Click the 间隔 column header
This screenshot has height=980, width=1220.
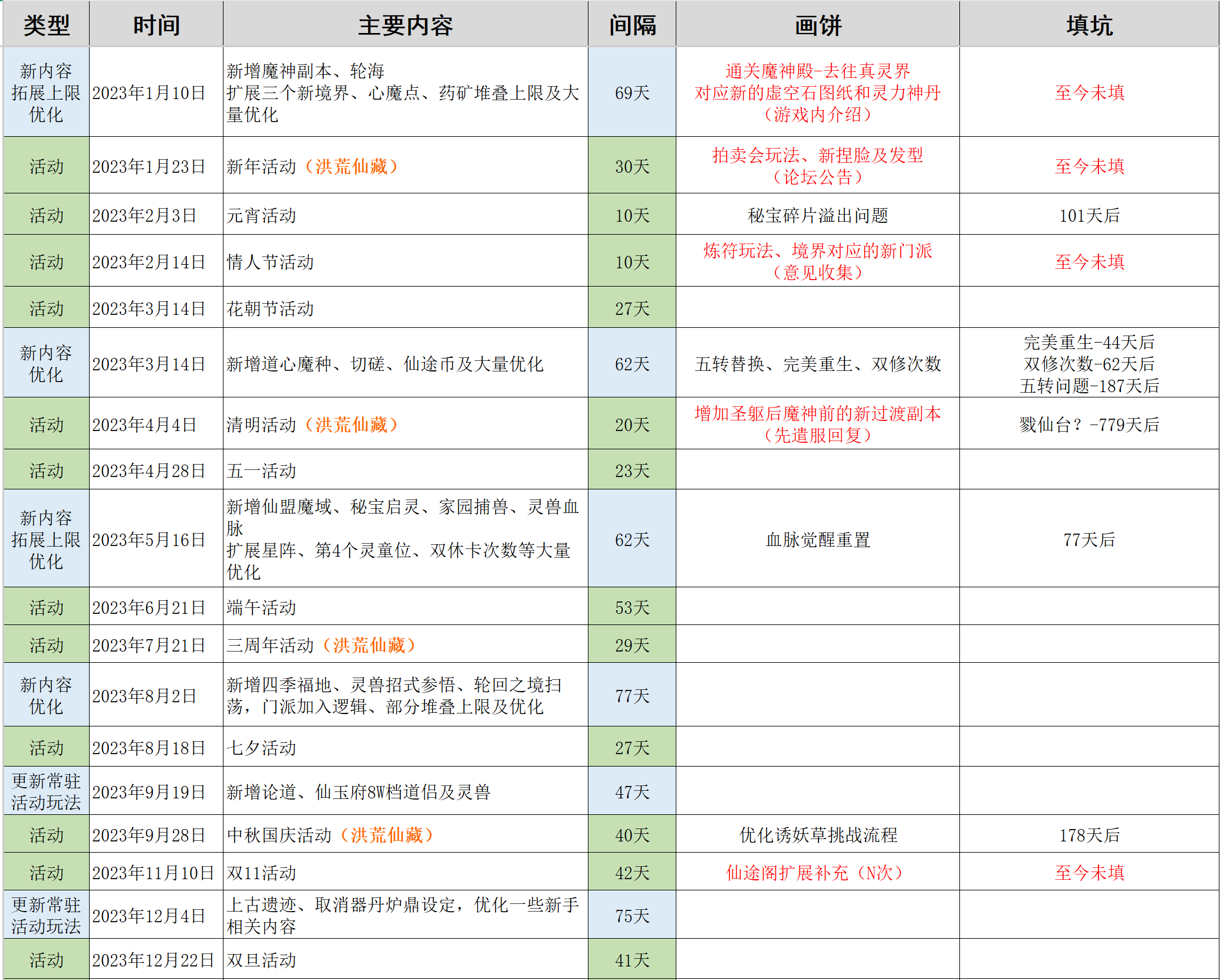632,24
